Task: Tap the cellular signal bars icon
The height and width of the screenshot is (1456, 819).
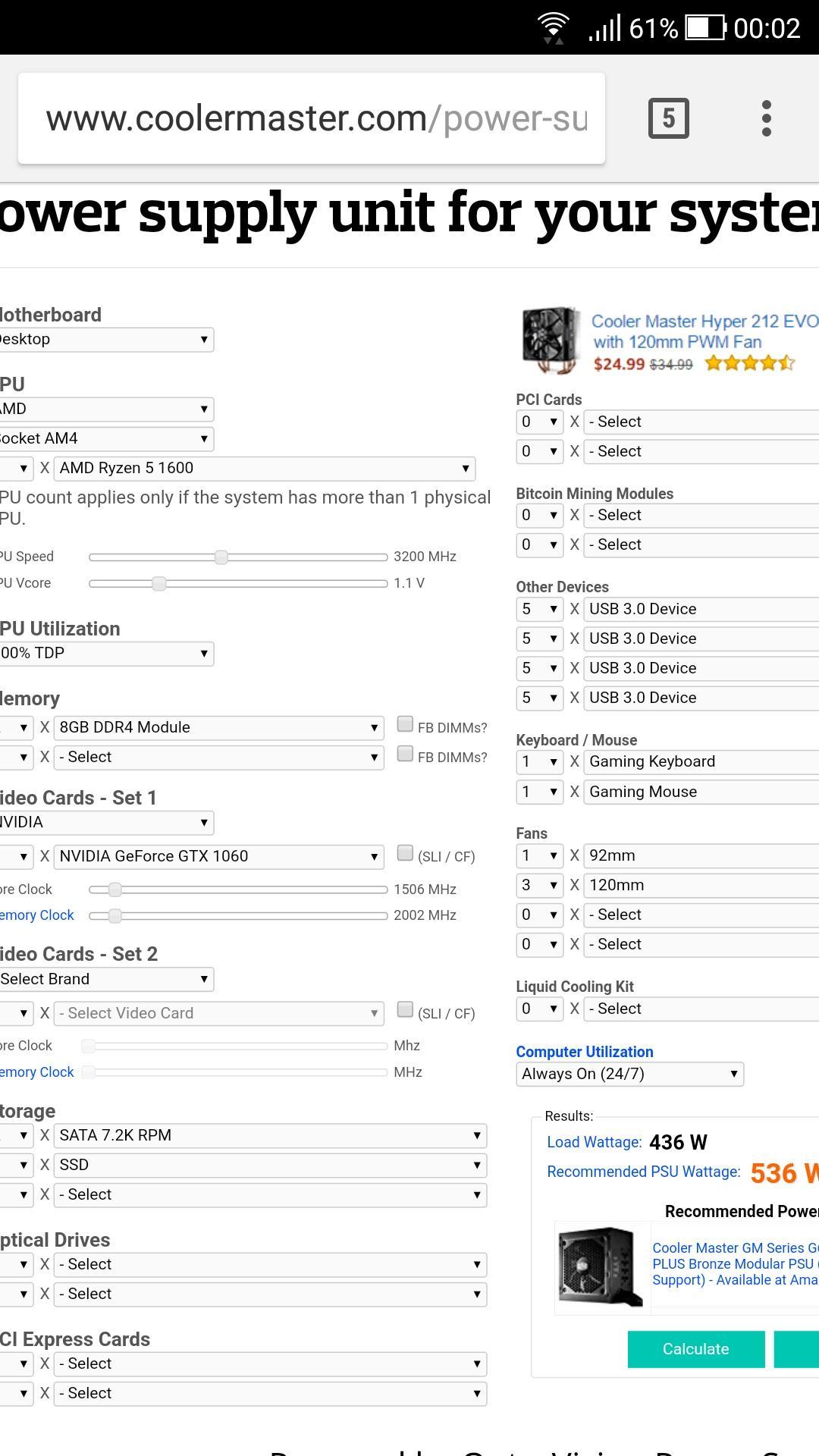Action: click(x=604, y=28)
